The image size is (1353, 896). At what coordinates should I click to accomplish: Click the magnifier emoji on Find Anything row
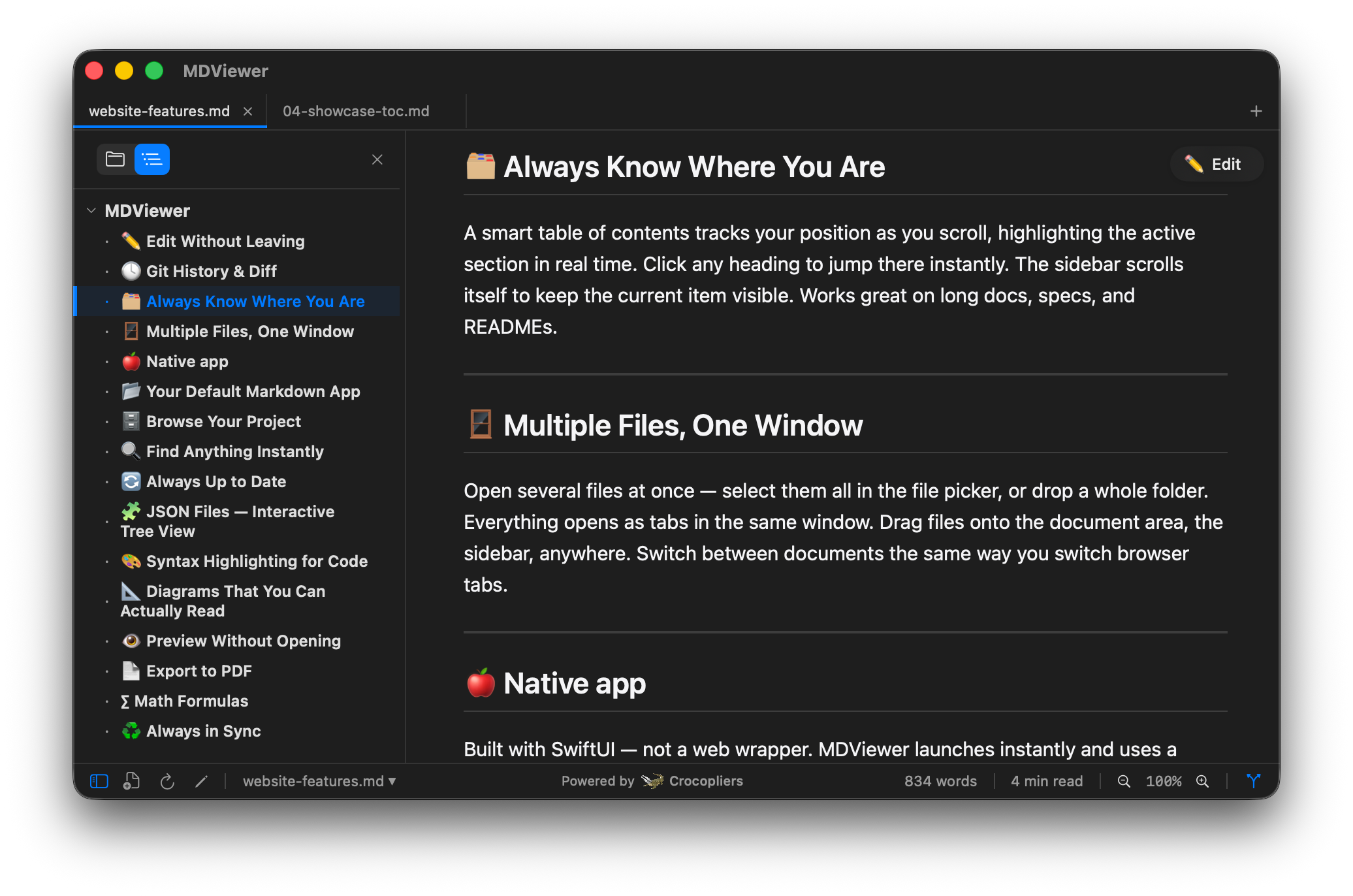131,451
